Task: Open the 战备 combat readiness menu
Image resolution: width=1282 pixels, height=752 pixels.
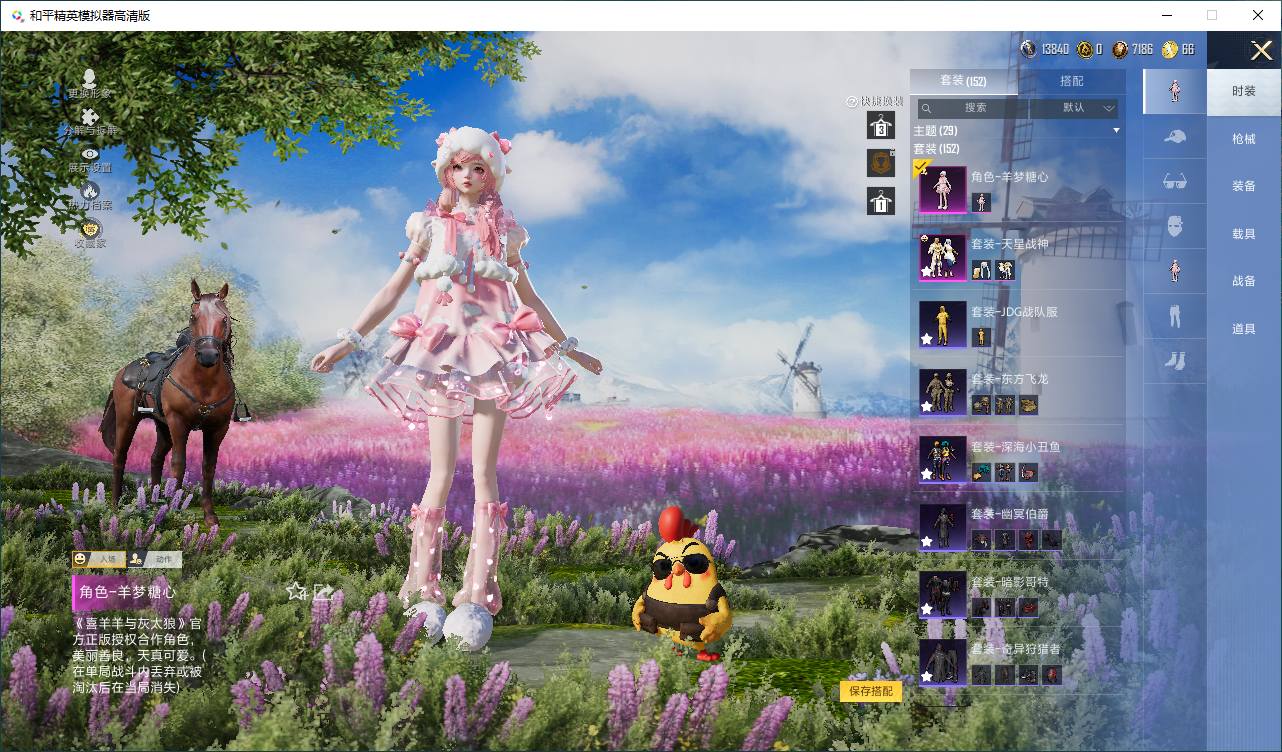Action: pyautogui.click(x=1244, y=281)
